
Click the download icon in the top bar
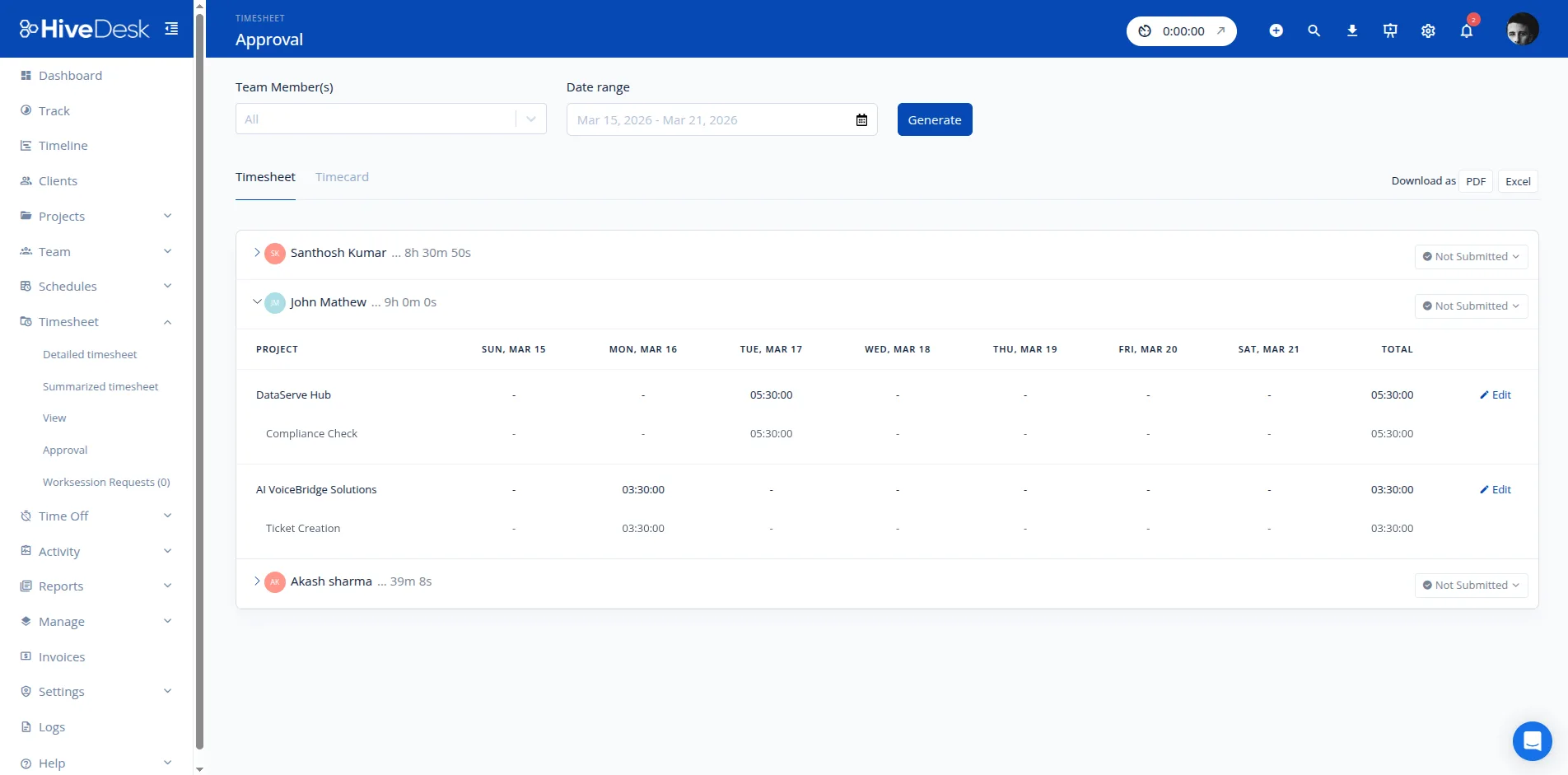click(x=1351, y=30)
